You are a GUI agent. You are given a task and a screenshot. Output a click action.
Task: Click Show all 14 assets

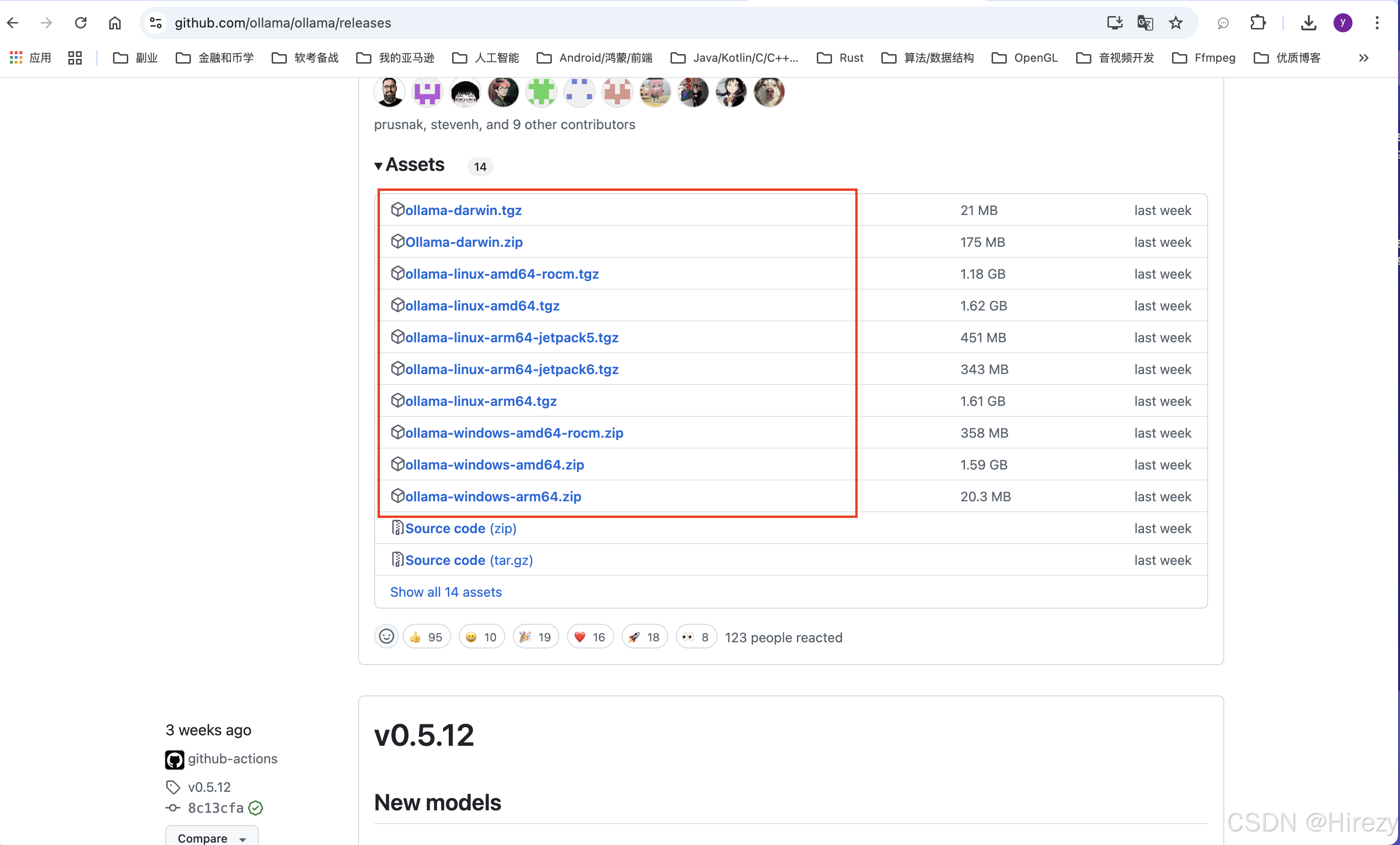(x=446, y=591)
